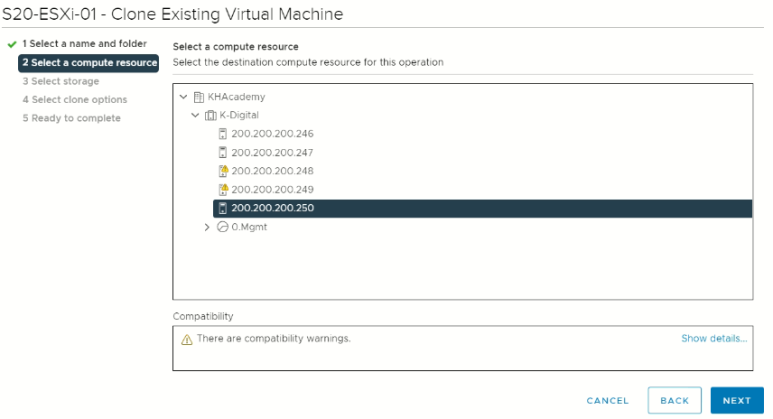This screenshot has height=419, width=773.
Task: Click step 5 Ready to complete
Action: 71,118
